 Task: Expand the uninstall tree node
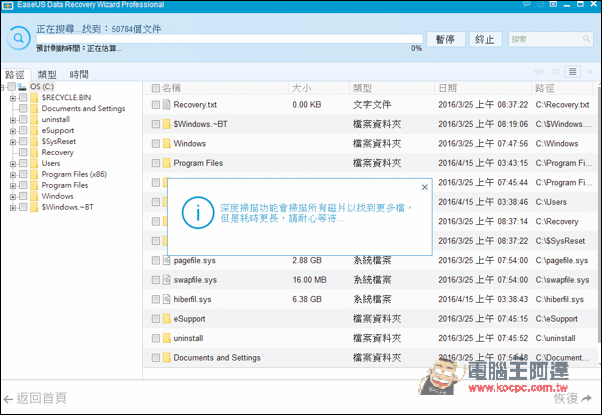tap(13, 120)
